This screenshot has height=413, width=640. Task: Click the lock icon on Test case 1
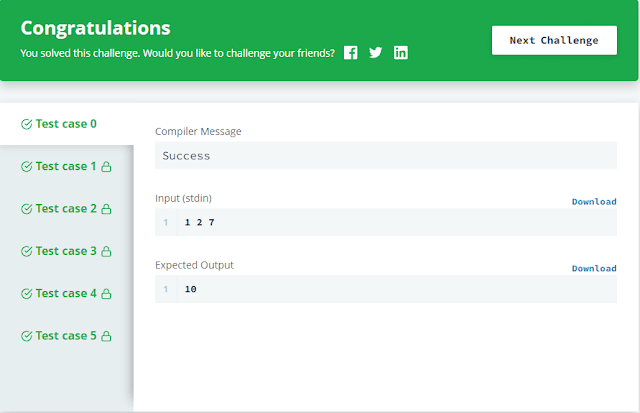pos(106,167)
